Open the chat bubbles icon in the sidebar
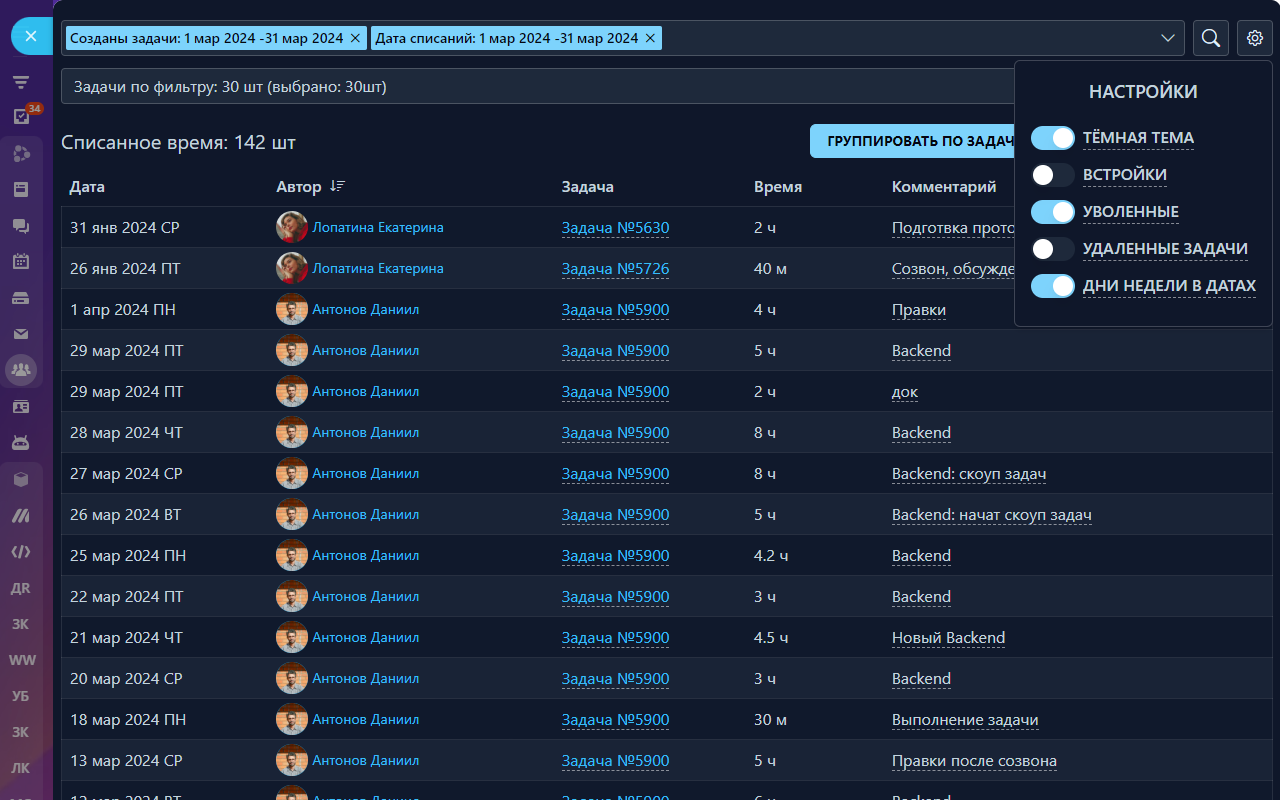This screenshot has width=1280, height=800. coord(21,226)
